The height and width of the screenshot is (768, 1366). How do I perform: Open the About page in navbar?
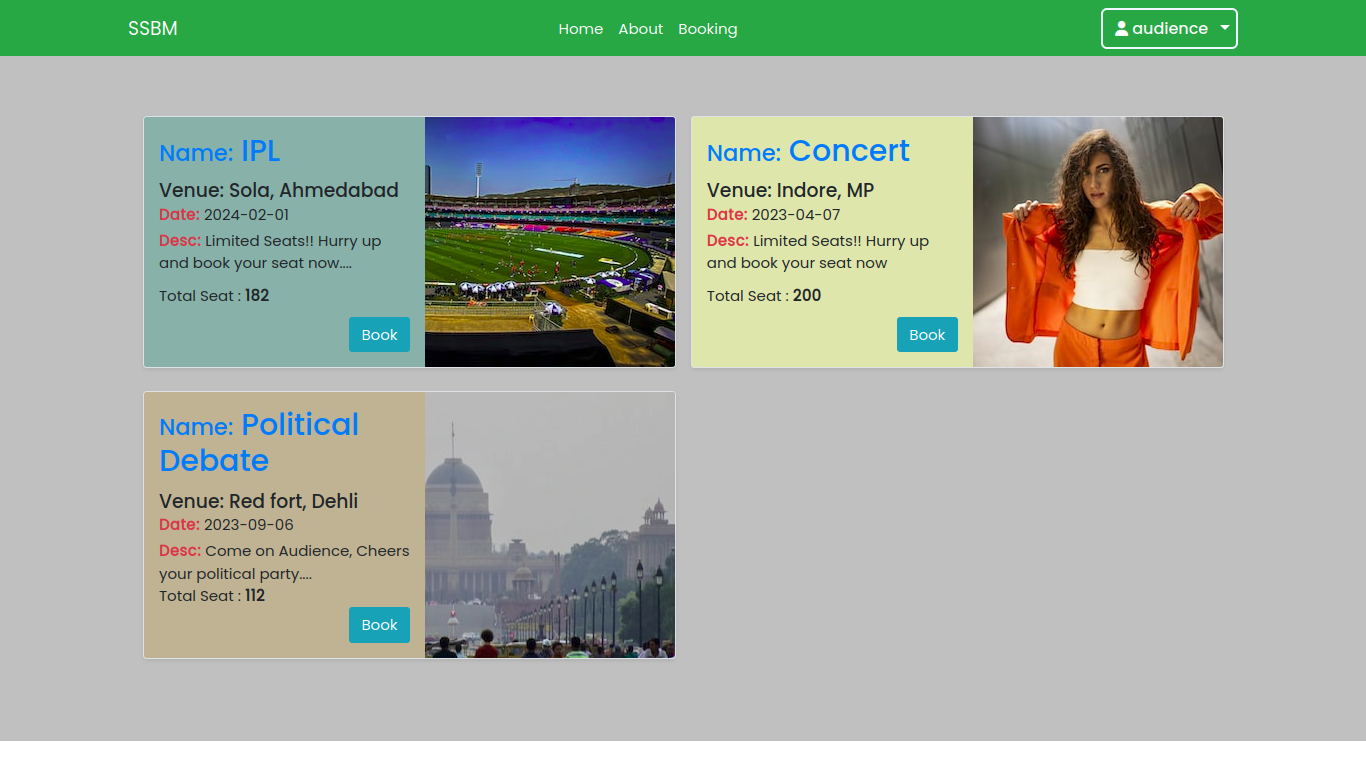[x=640, y=29]
